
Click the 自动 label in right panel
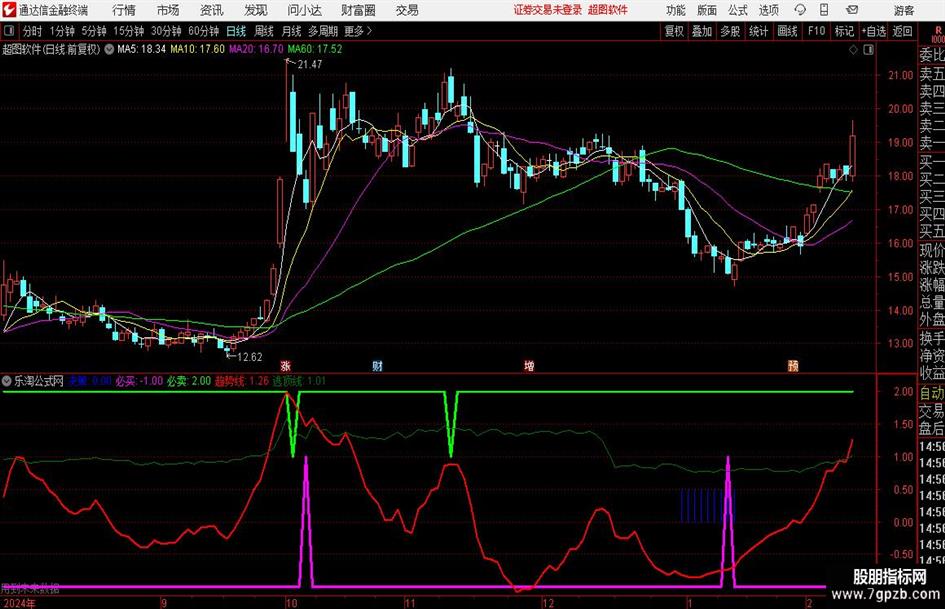coord(932,393)
